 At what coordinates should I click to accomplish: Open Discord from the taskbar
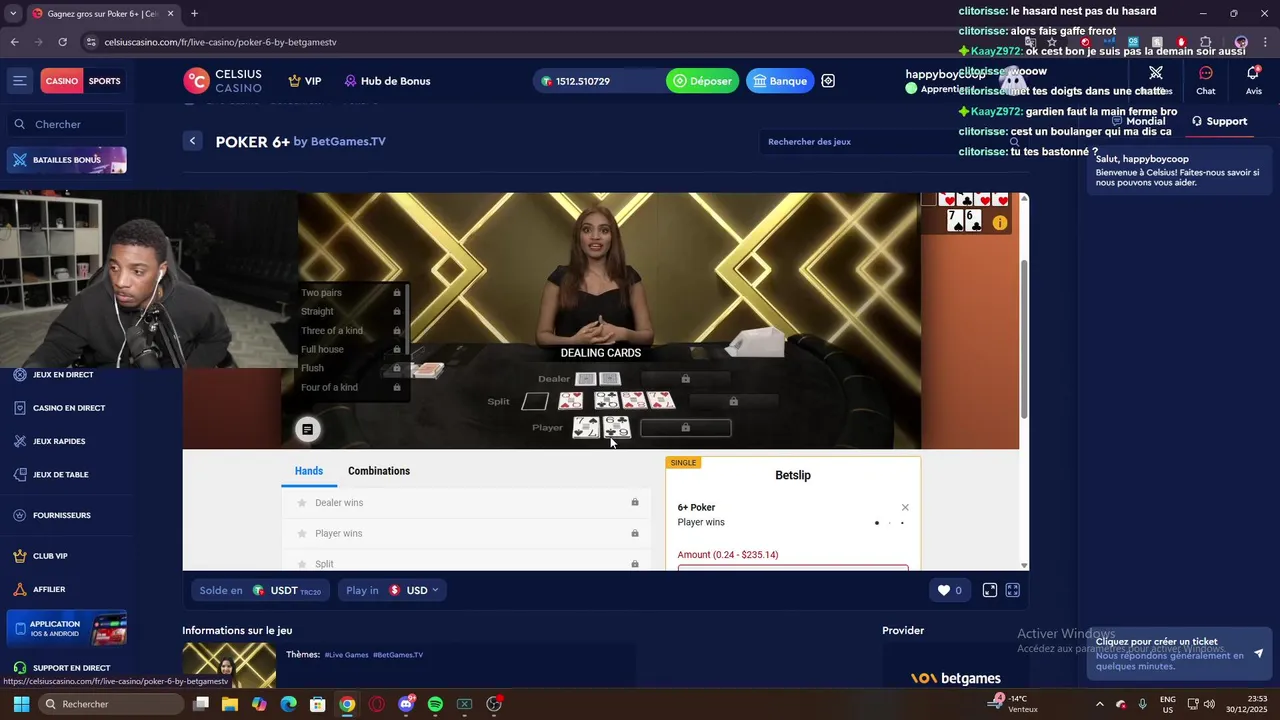pyautogui.click(x=406, y=704)
